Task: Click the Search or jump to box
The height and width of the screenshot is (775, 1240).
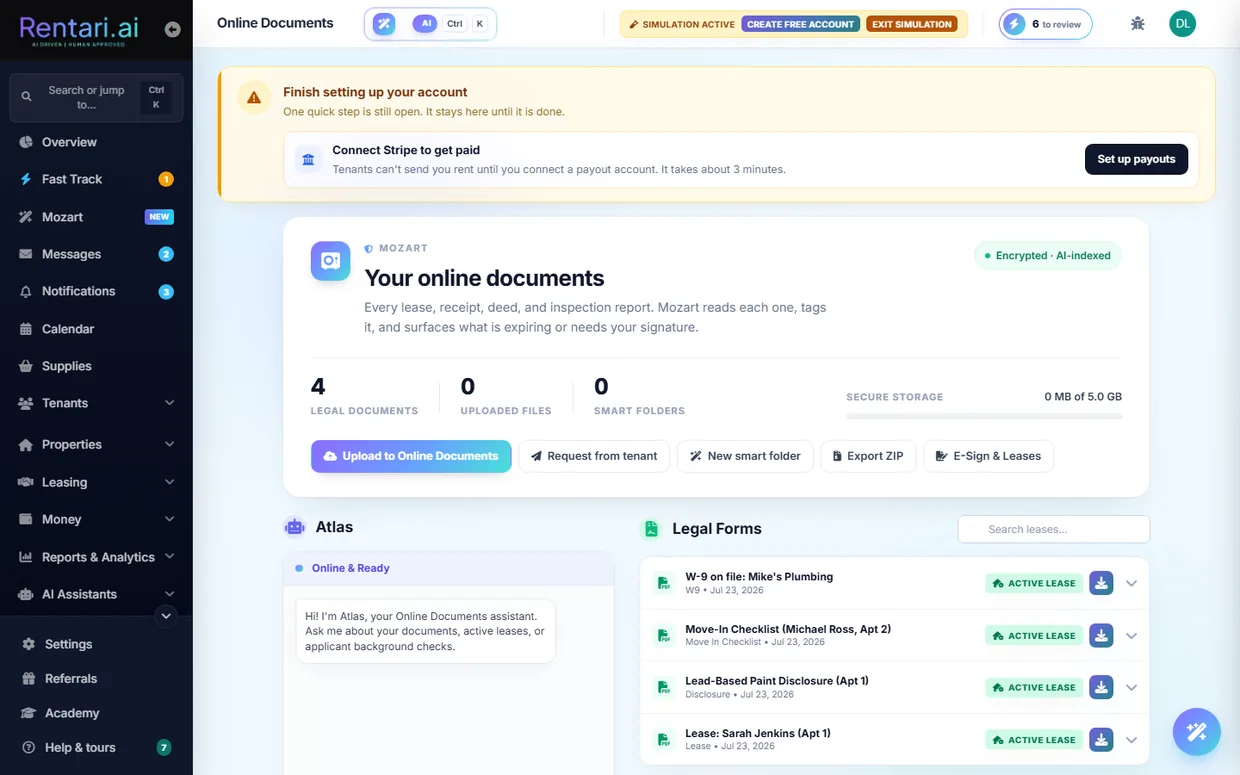Action: [96, 97]
